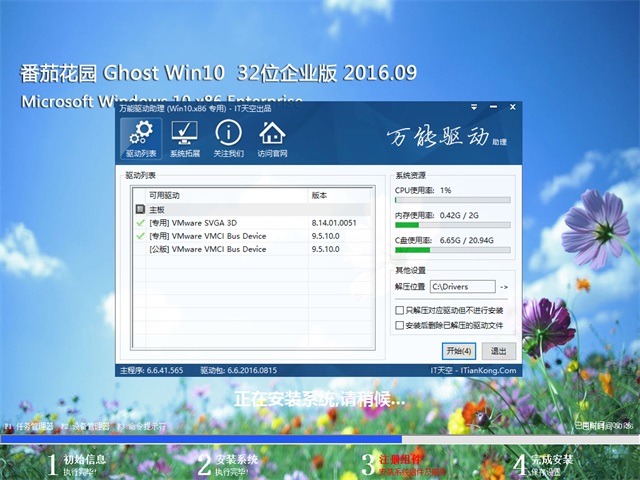Enable 安装后删除已解压的驱动文件 checkbox
Screen dimensions: 640x480
click(x=400, y=325)
